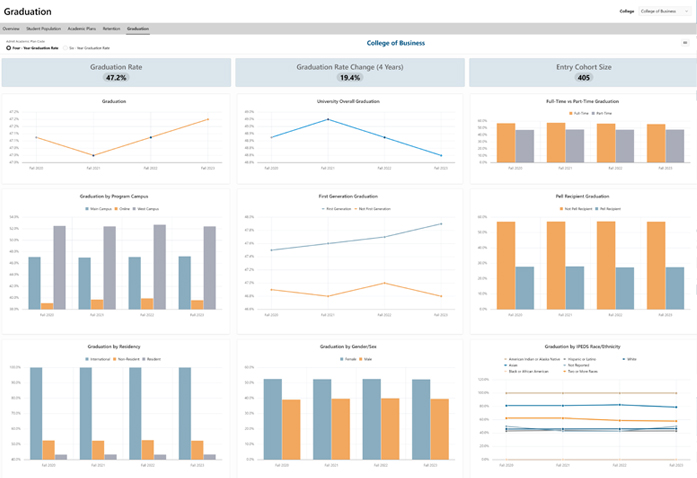Toggle Two or More Races legend

pyautogui.click(x=581, y=371)
